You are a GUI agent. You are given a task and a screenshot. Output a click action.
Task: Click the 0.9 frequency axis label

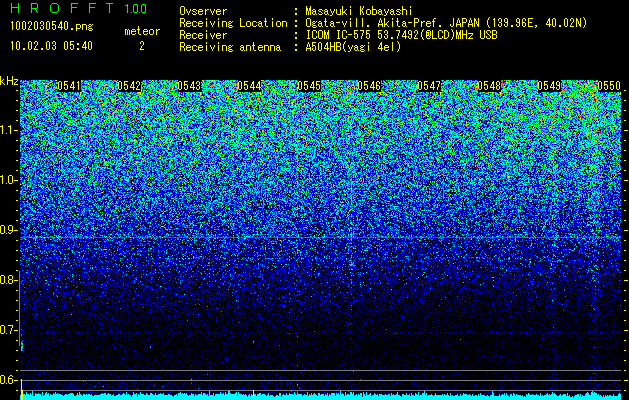(9, 230)
